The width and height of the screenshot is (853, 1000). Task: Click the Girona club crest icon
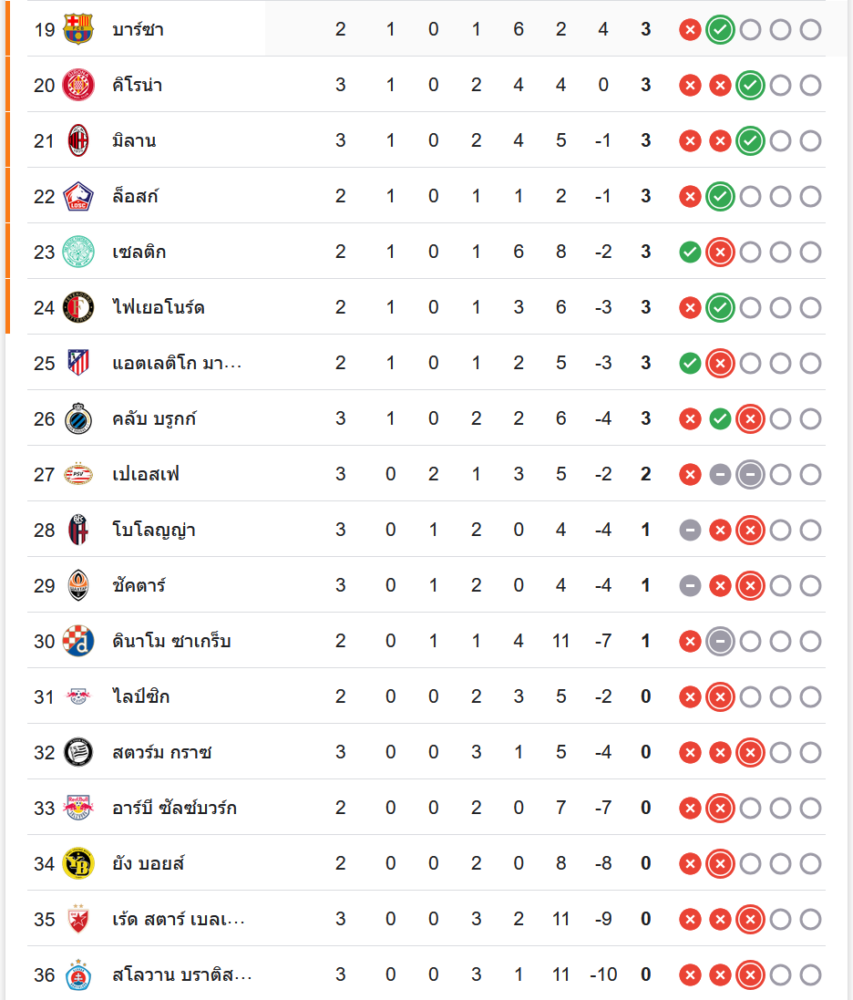(77, 85)
